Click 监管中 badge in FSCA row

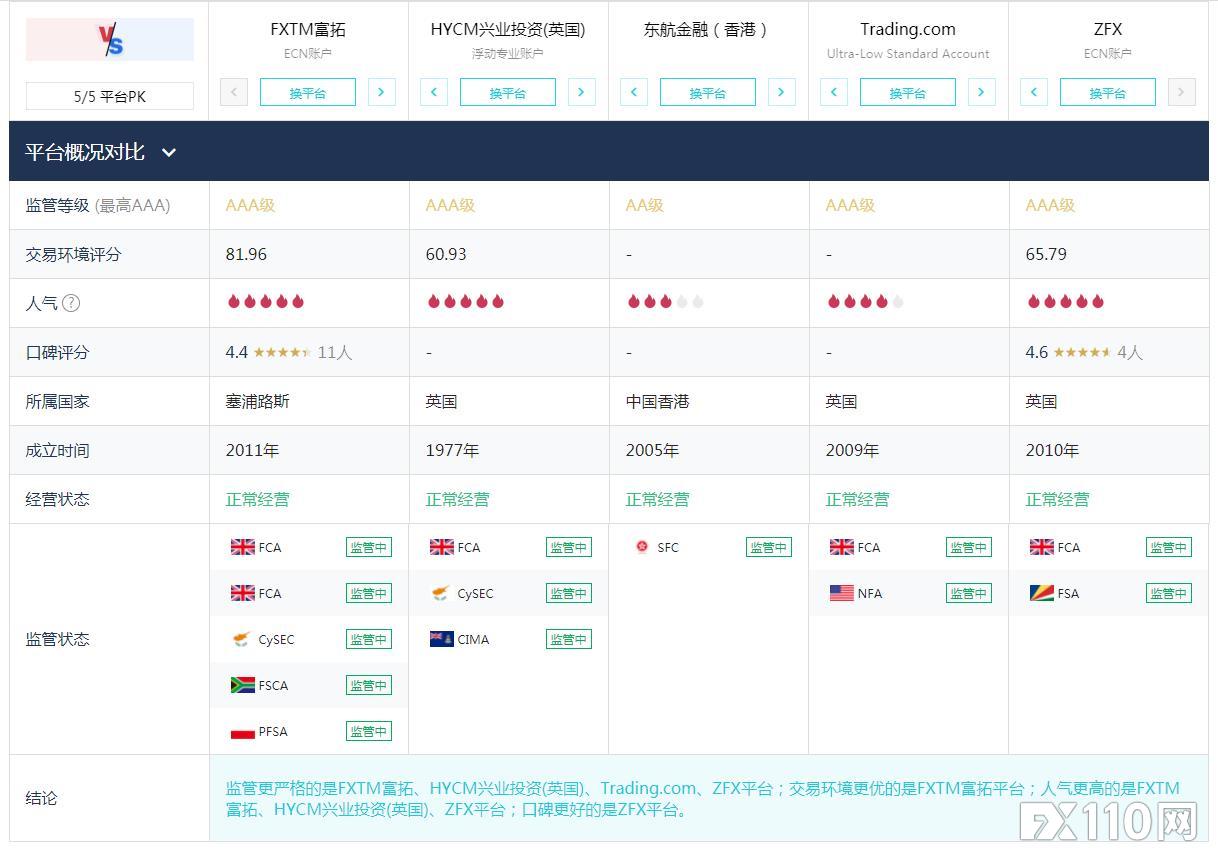coord(369,685)
